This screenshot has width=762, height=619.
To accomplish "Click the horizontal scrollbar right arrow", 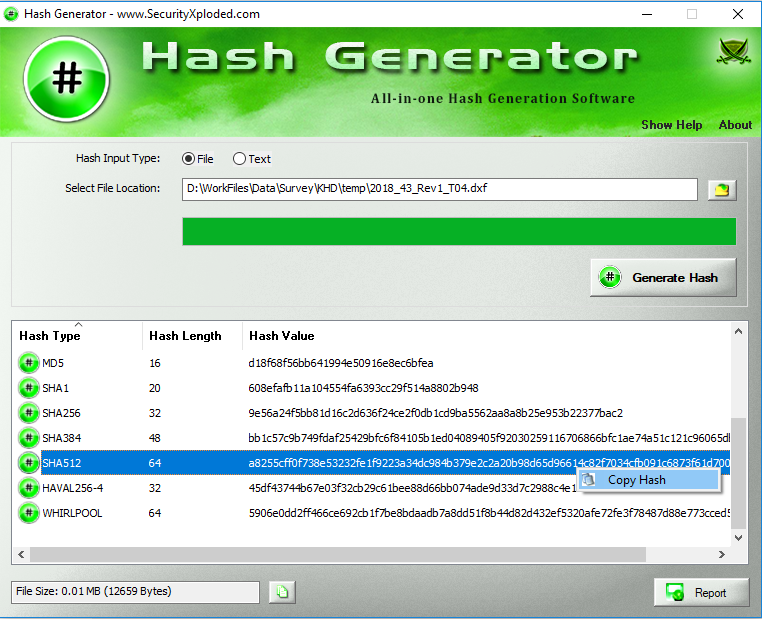I will click(722, 554).
